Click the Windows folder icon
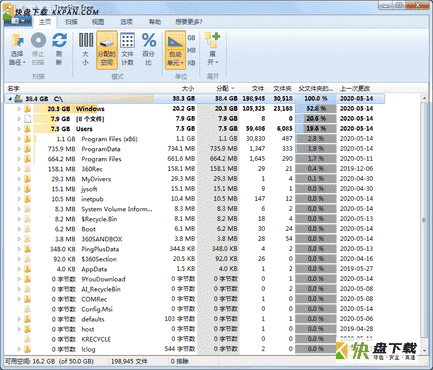The image size is (433, 370). [x=27, y=109]
